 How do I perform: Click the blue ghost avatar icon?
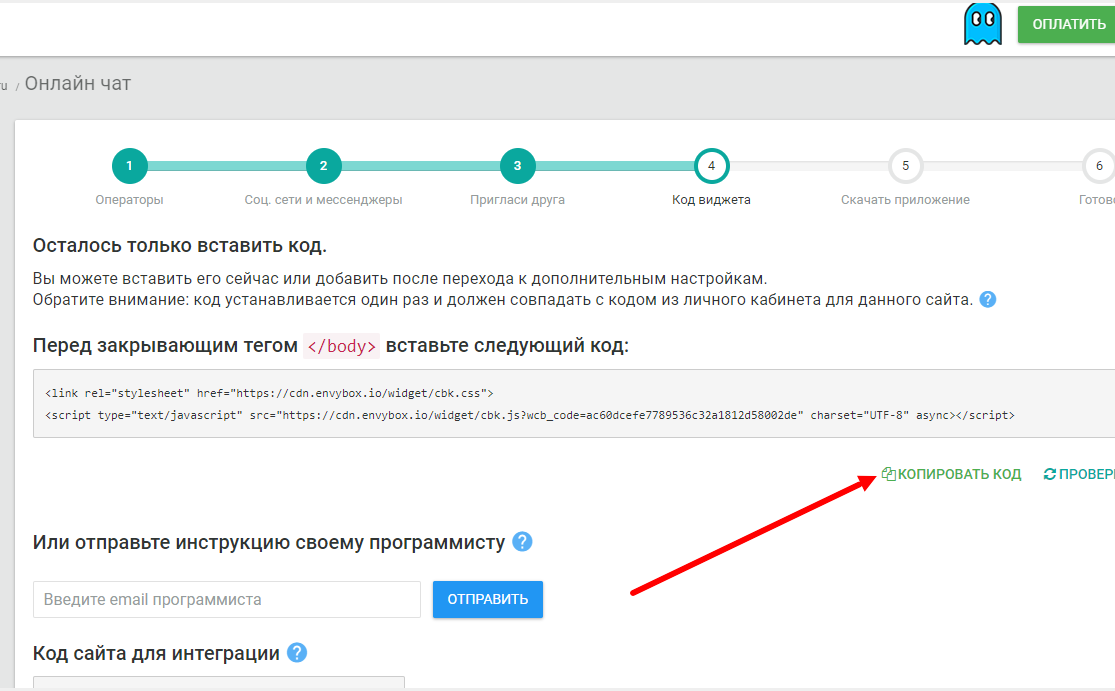coord(983,24)
